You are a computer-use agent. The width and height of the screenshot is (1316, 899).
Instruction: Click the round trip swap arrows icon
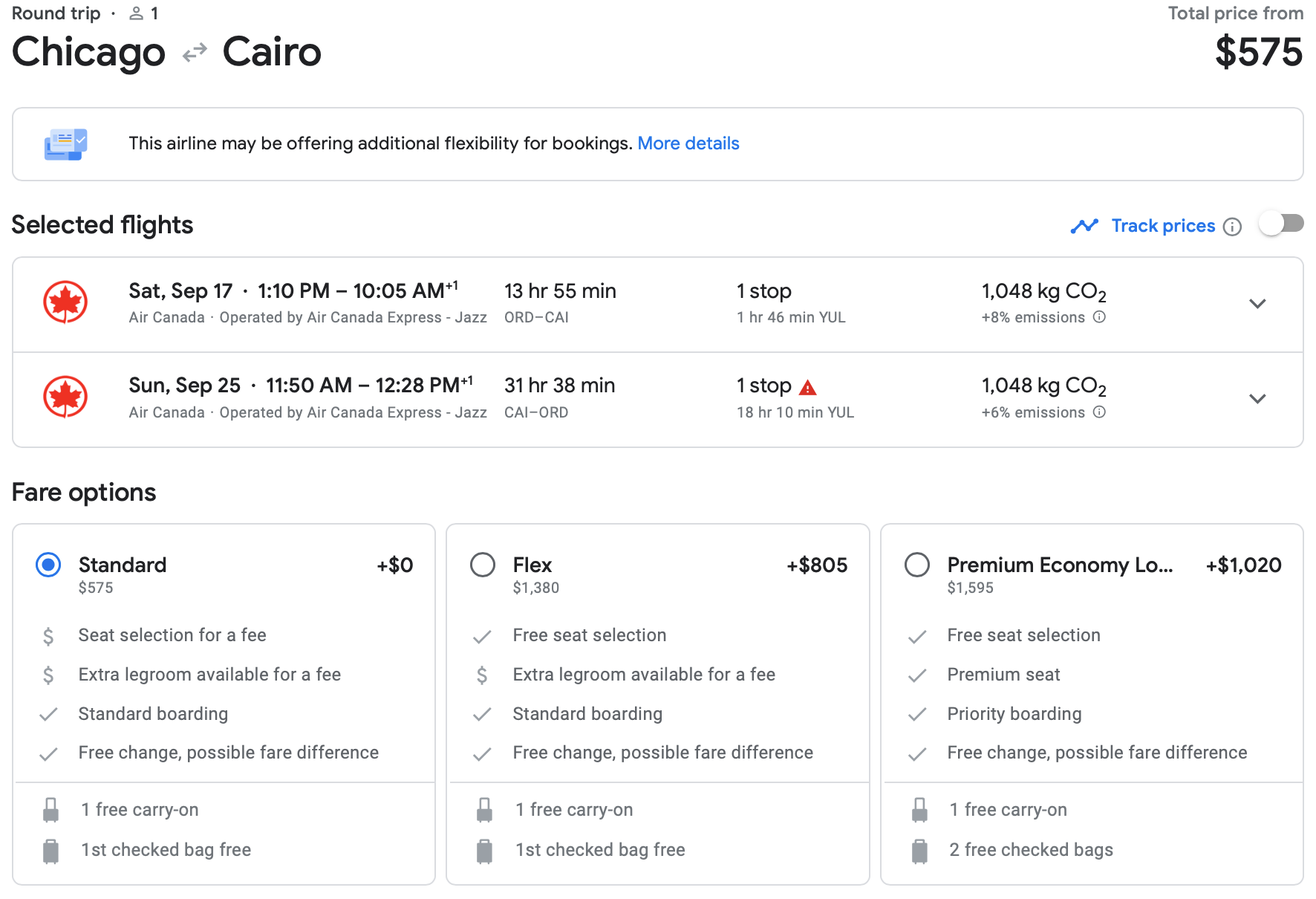[195, 53]
